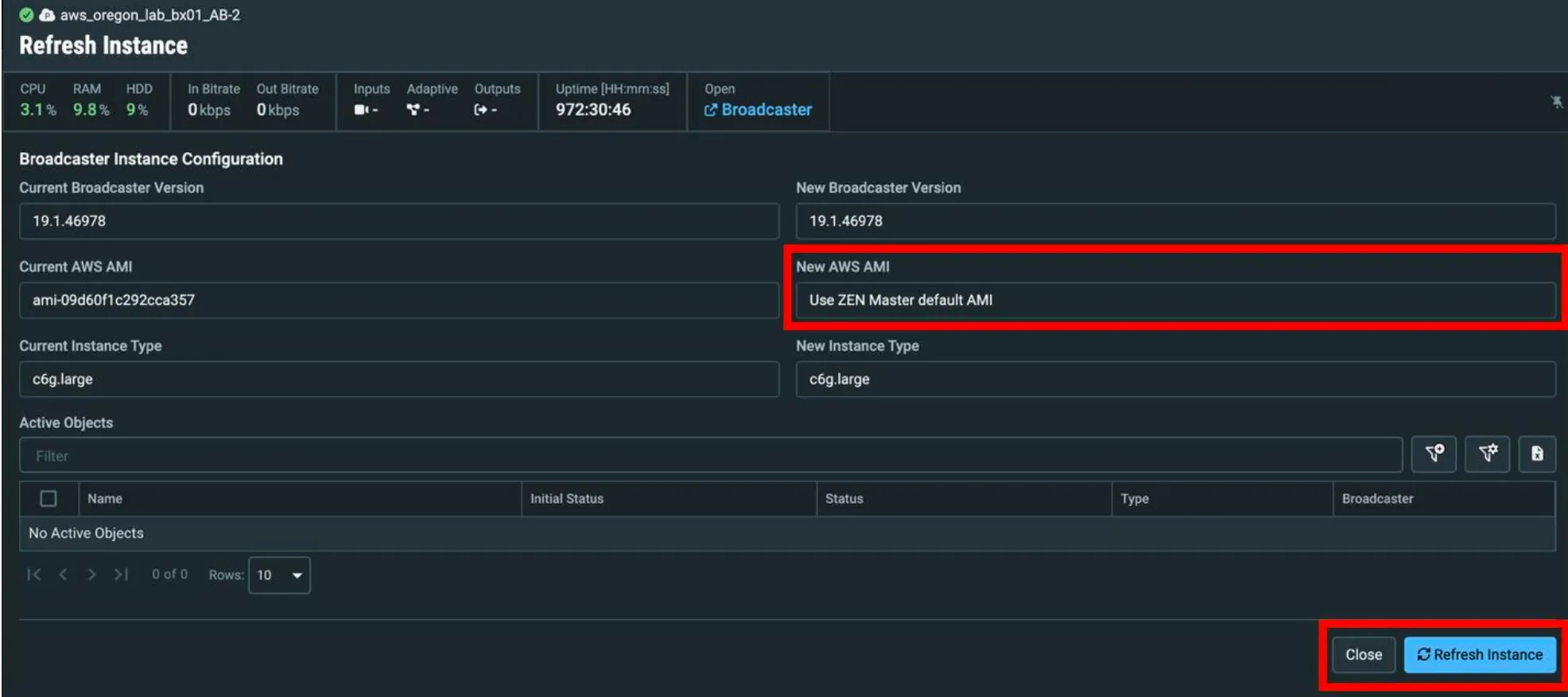This screenshot has height=697, width=1568.
Task: Go to last page of results
Action: 121,574
